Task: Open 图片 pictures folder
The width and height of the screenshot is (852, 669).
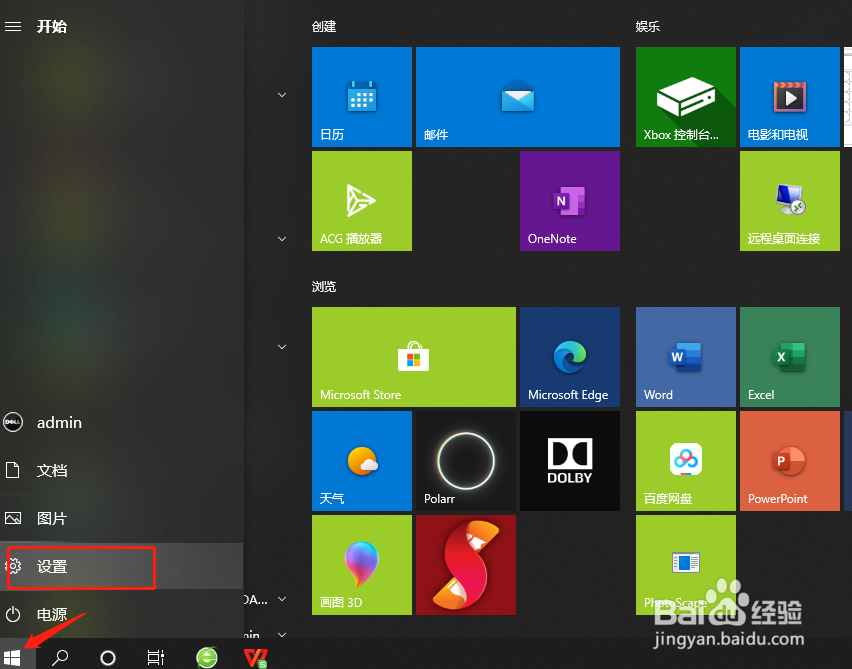Action: click(x=122, y=518)
